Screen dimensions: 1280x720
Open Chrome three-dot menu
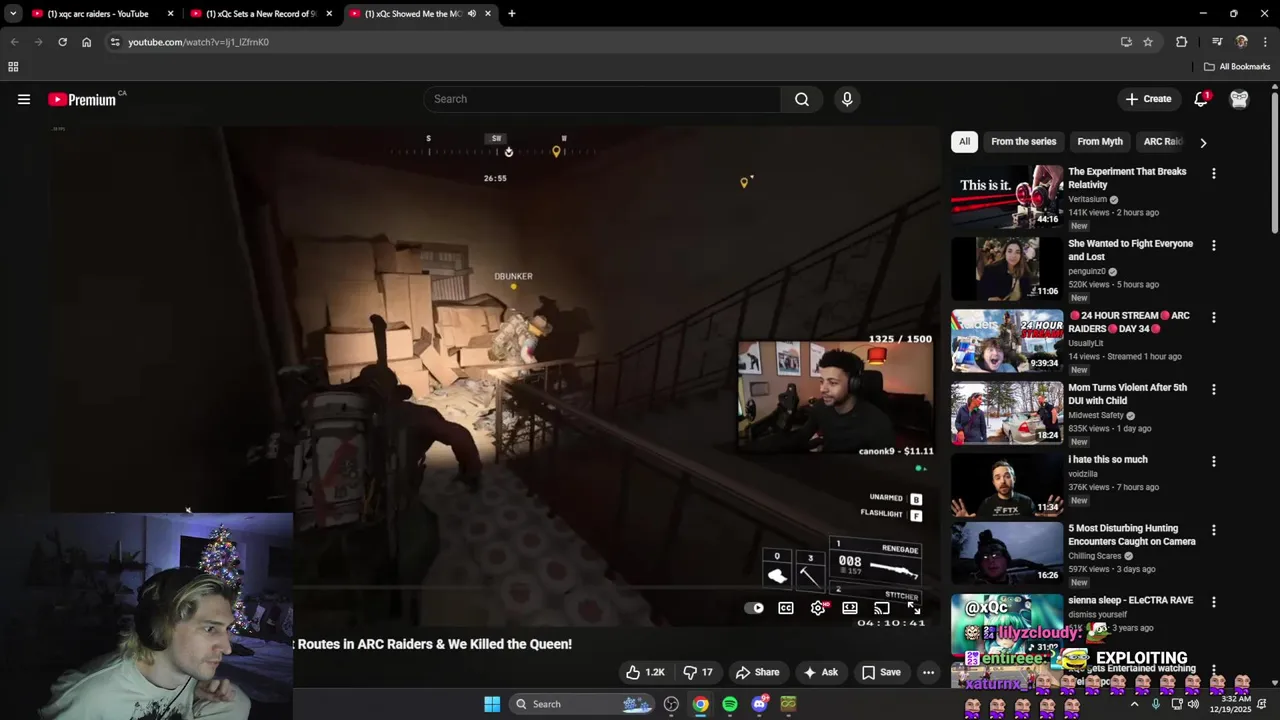[1265, 42]
